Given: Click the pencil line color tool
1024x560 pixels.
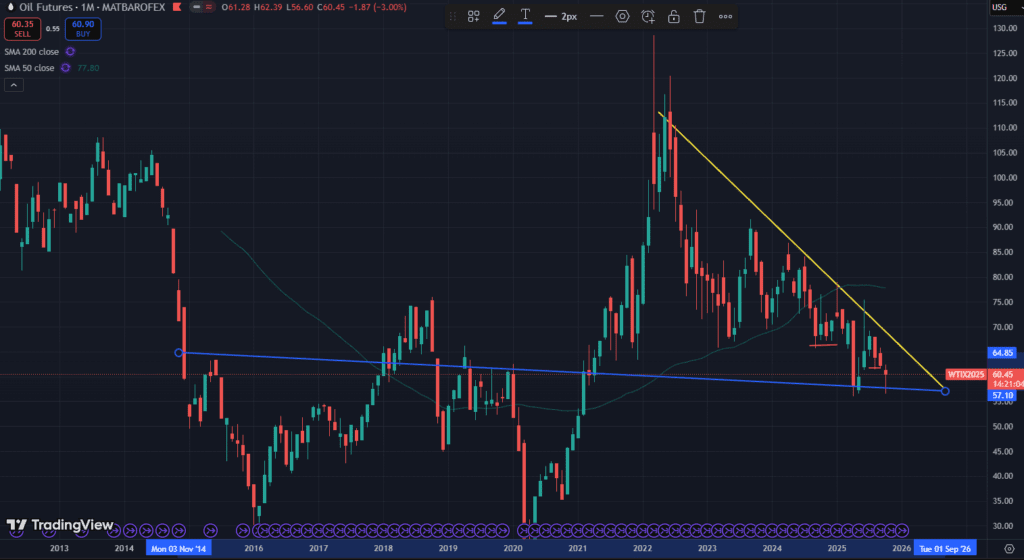Looking at the screenshot, I should tap(499, 17).
